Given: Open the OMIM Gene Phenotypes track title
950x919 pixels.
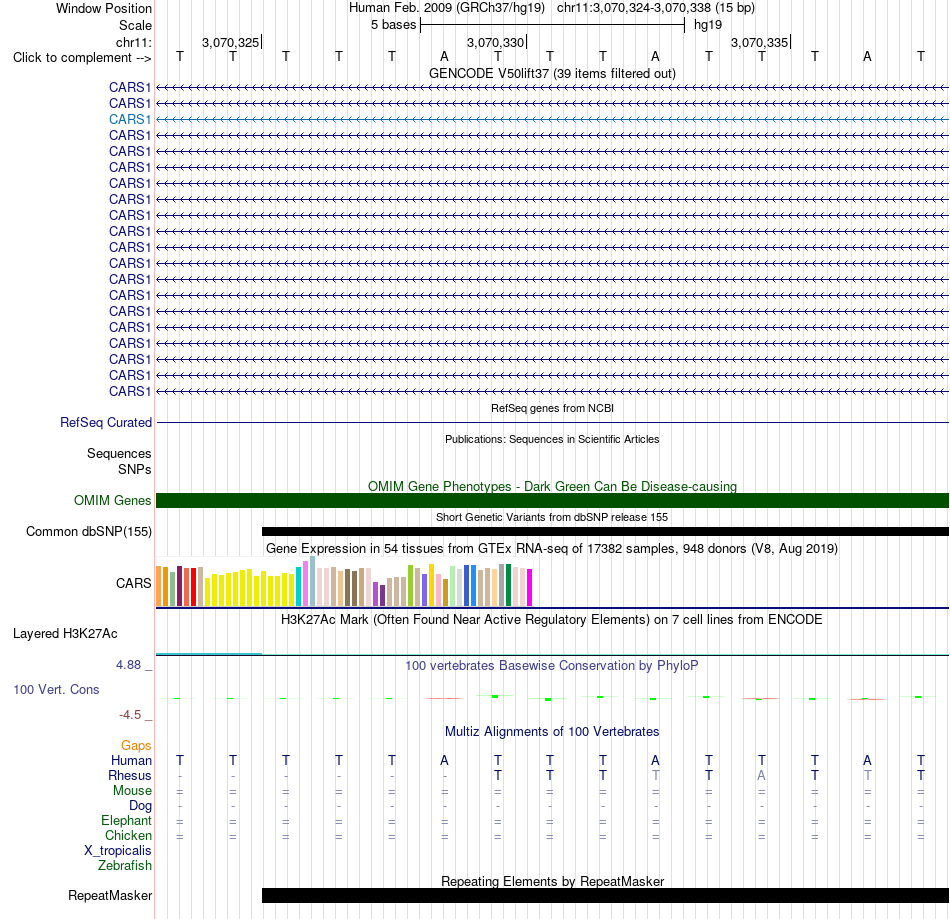Looking at the screenshot, I should (552, 486).
